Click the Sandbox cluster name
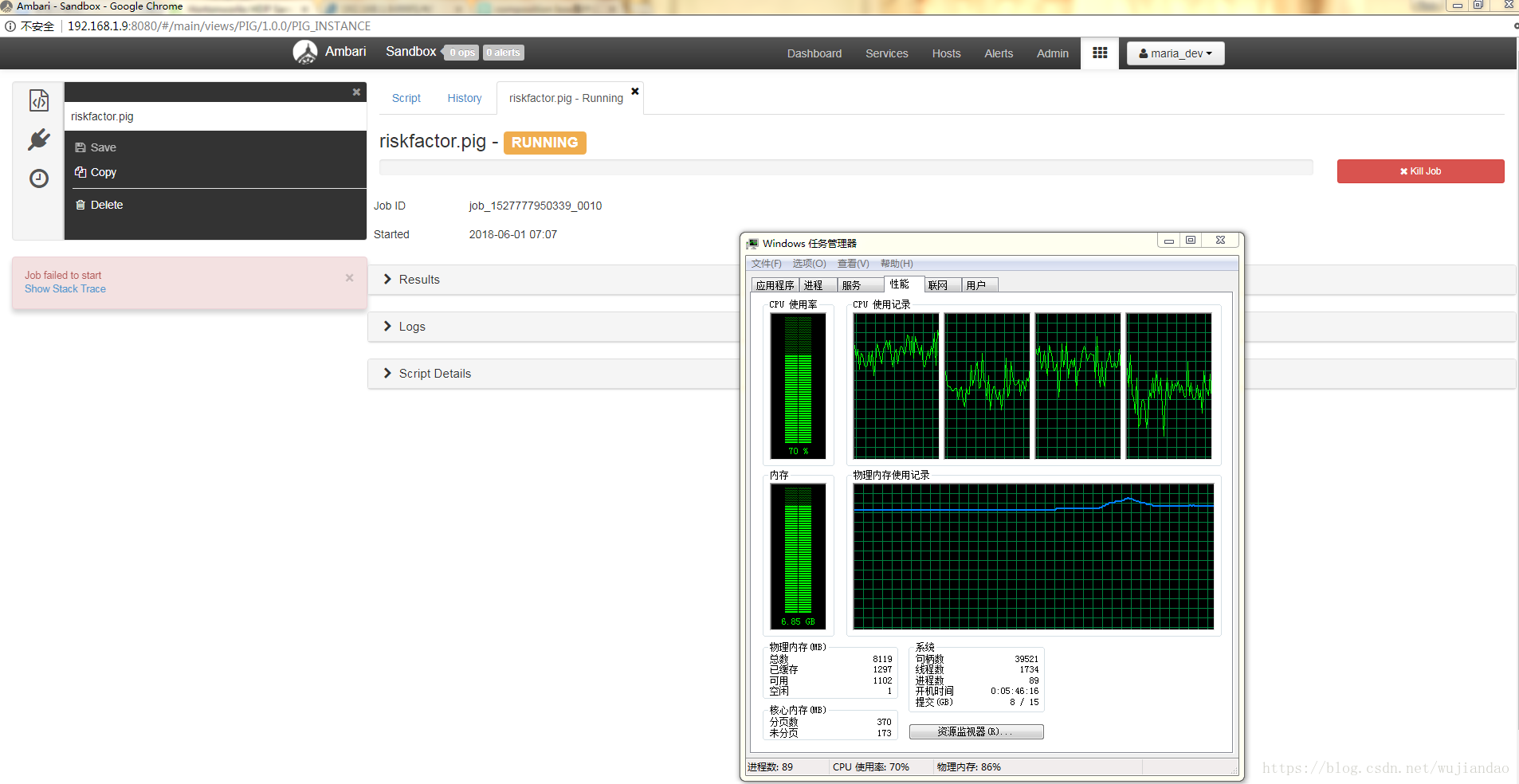Image resolution: width=1519 pixels, height=784 pixels. click(411, 52)
